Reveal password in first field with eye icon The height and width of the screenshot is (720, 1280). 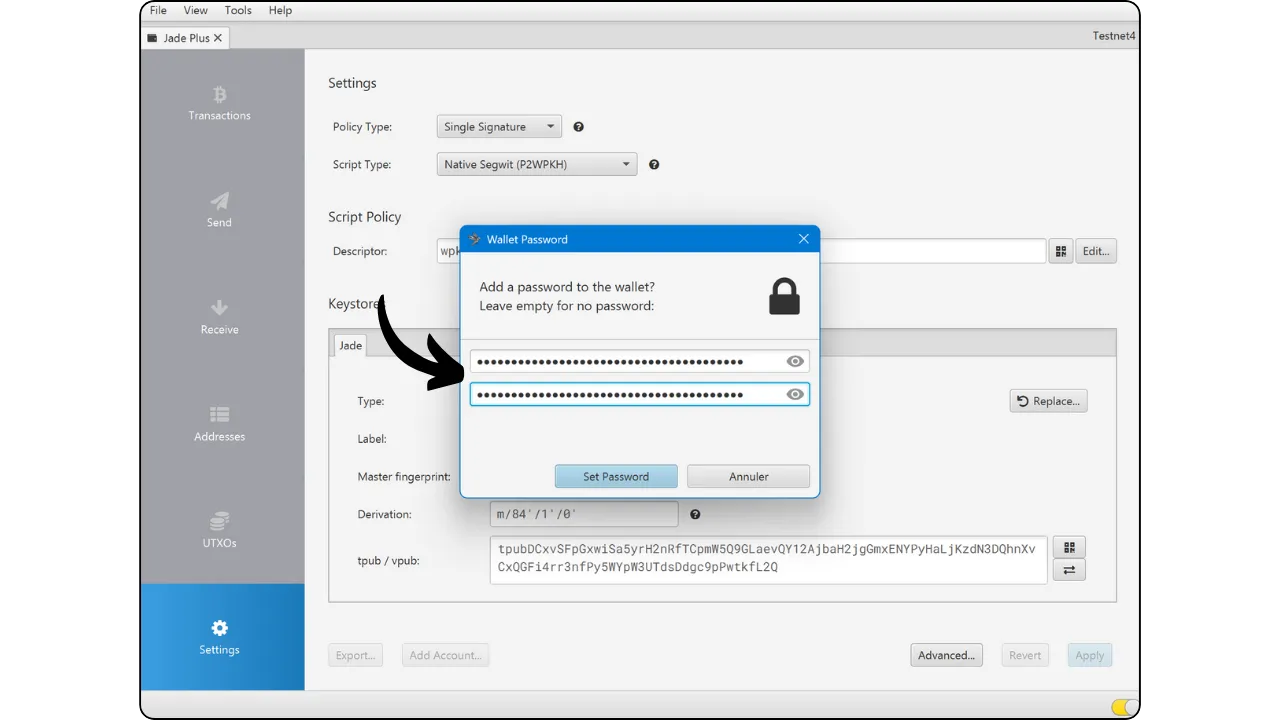795,362
